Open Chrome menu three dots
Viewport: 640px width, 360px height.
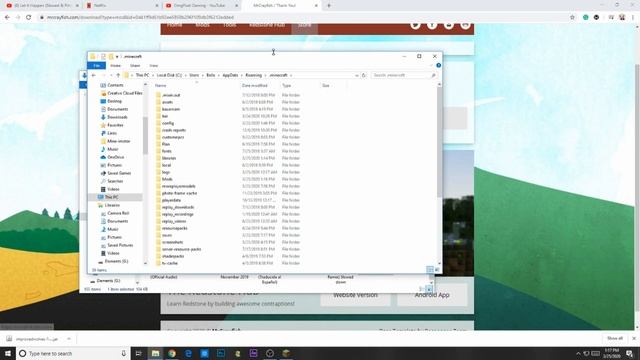point(633,17)
